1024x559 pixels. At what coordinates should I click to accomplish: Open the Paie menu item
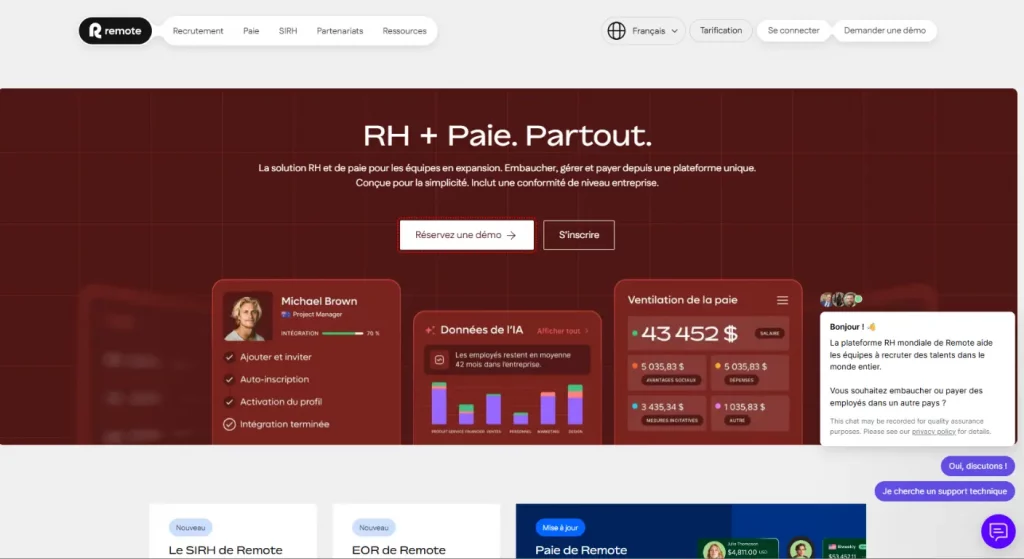pyautogui.click(x=251, y=31)
